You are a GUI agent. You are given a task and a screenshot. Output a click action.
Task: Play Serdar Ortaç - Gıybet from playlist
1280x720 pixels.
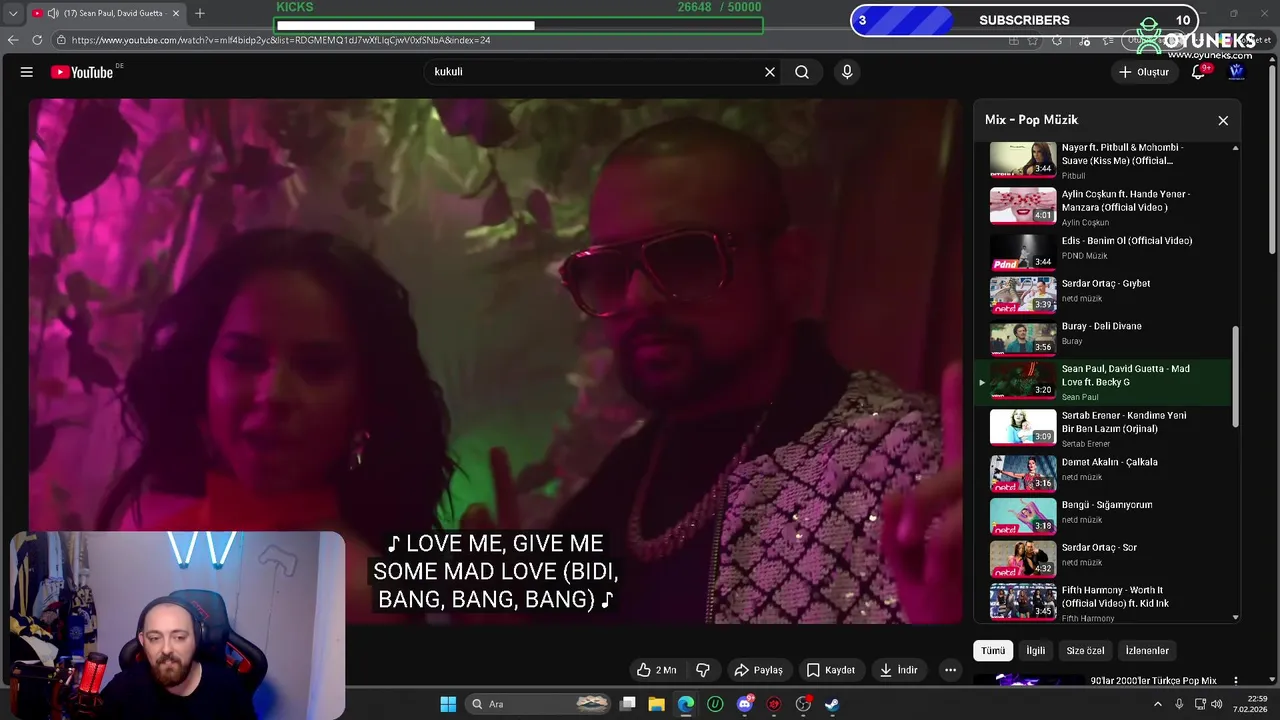click(1103, 293)
